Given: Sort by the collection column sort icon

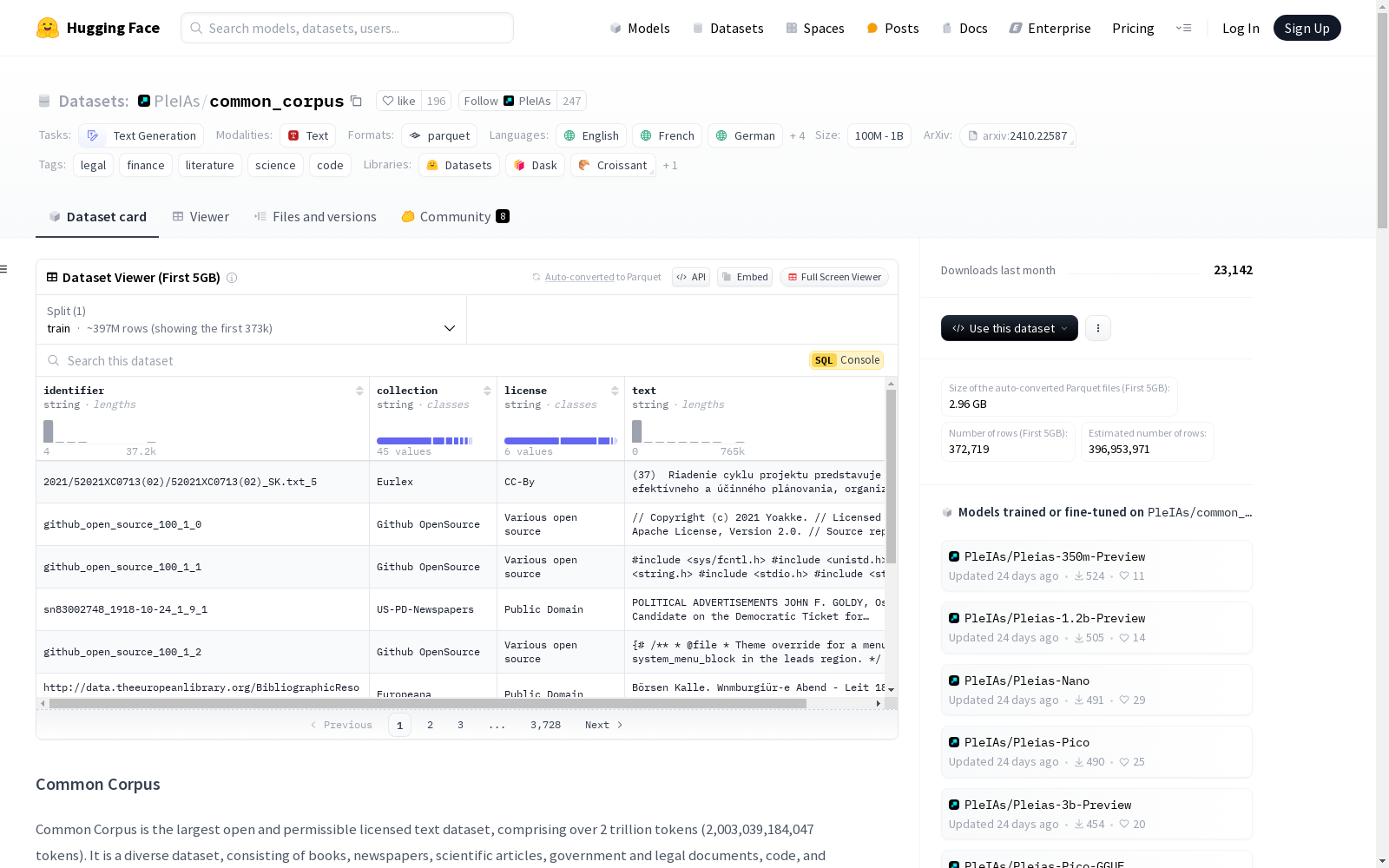Looking at the screenshot, I should 487,391.
